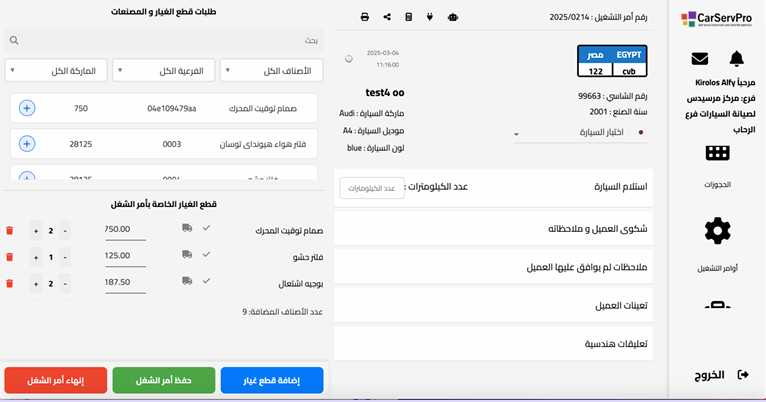766x402 pixels.
Task: Toggle checkmark for بوجيه اشتعال
Action: click(x=207, y=280)
